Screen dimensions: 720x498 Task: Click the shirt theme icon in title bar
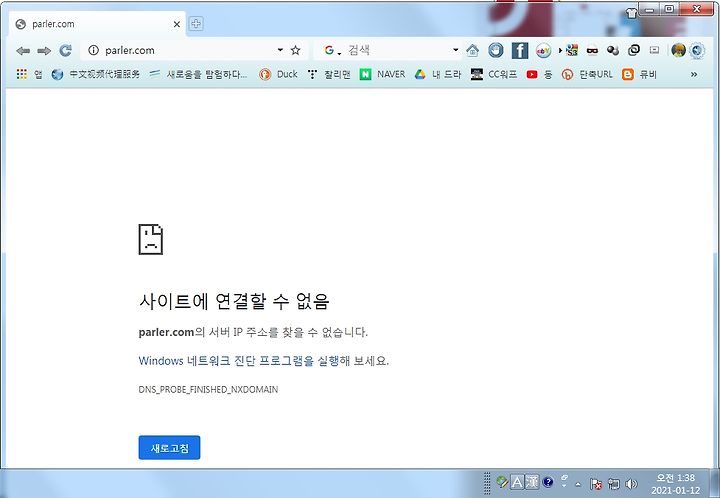tap(631, 13)
